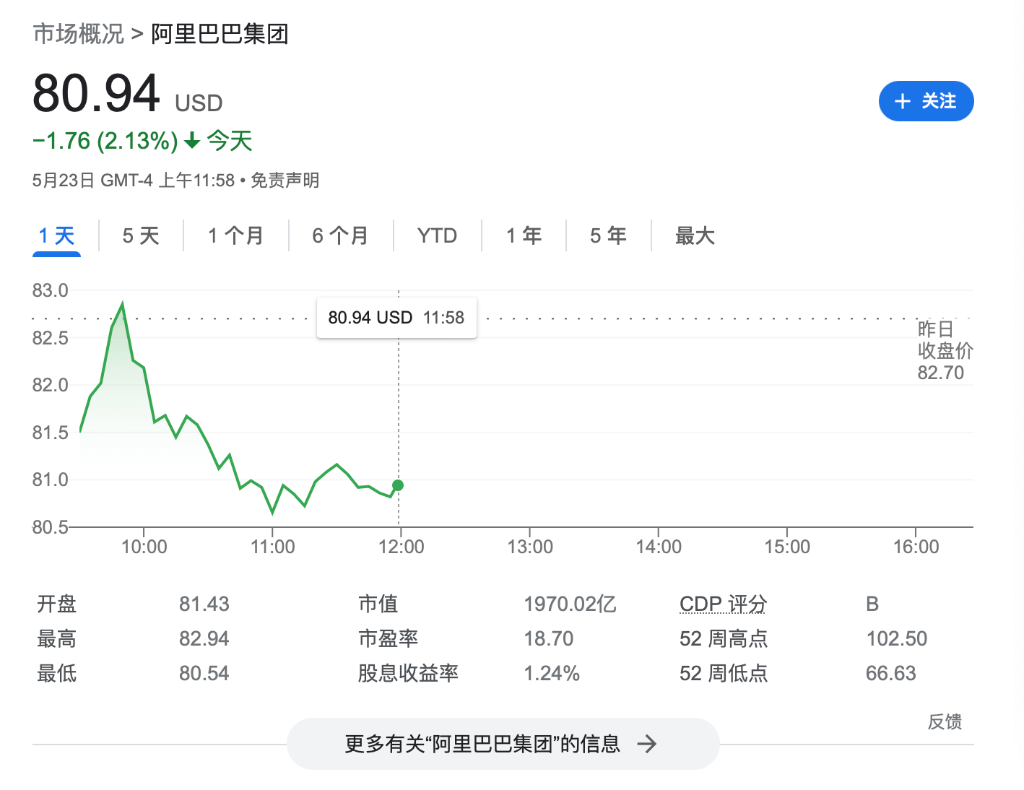Click the 52 周高点 value 102.50

[x=897, y=639]
